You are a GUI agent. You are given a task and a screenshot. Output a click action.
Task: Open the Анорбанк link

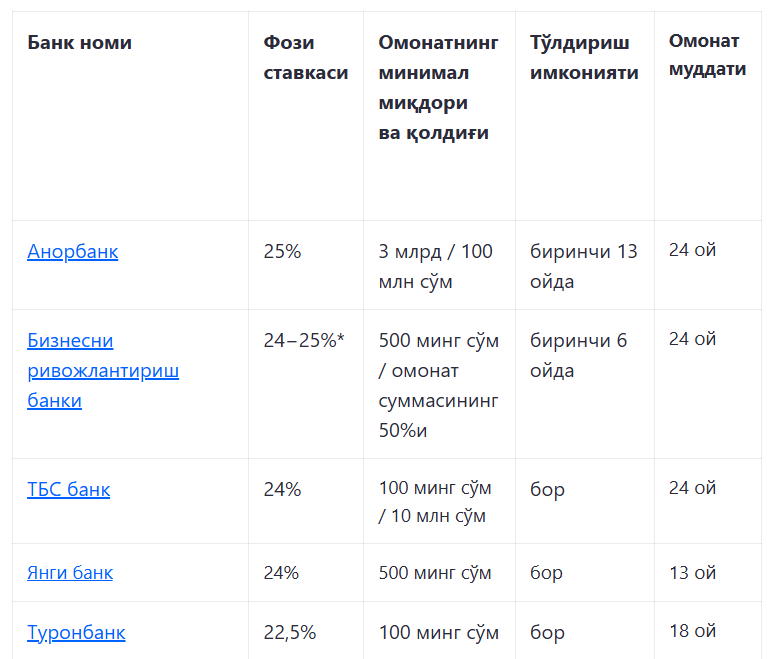[73, 251]
